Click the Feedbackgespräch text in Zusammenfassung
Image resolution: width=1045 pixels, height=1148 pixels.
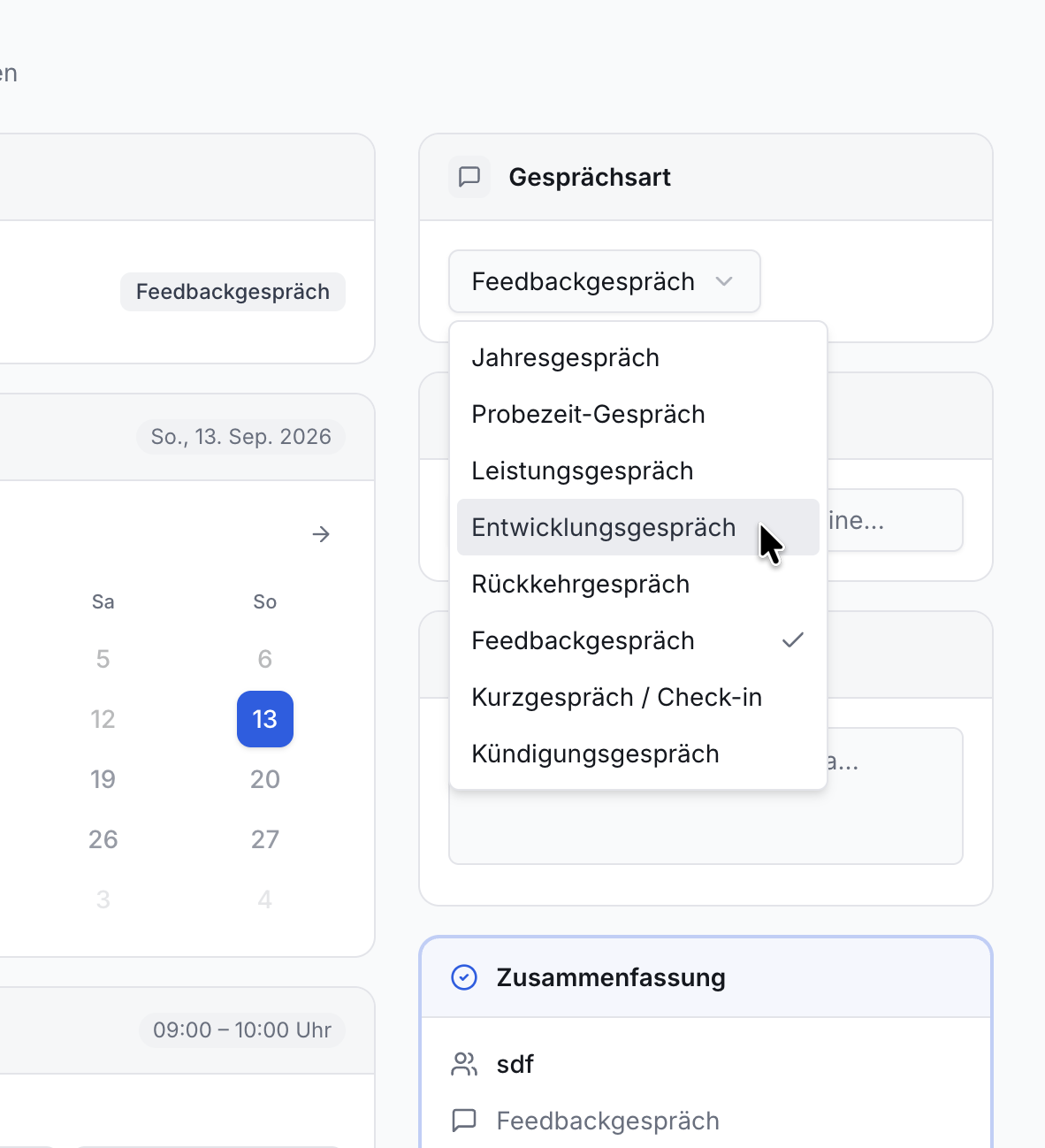tap(608, 1121)
